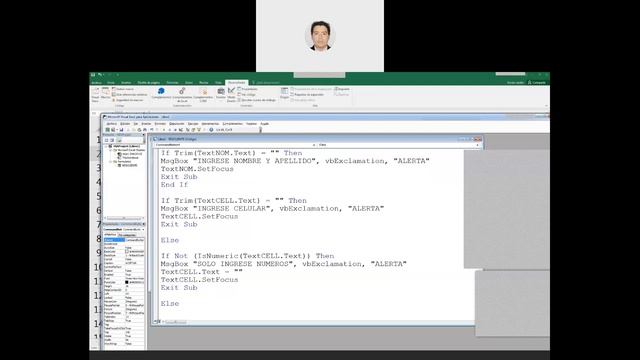
Task: Open the Click procedure dropdown in code window
Action: point(477,144)
